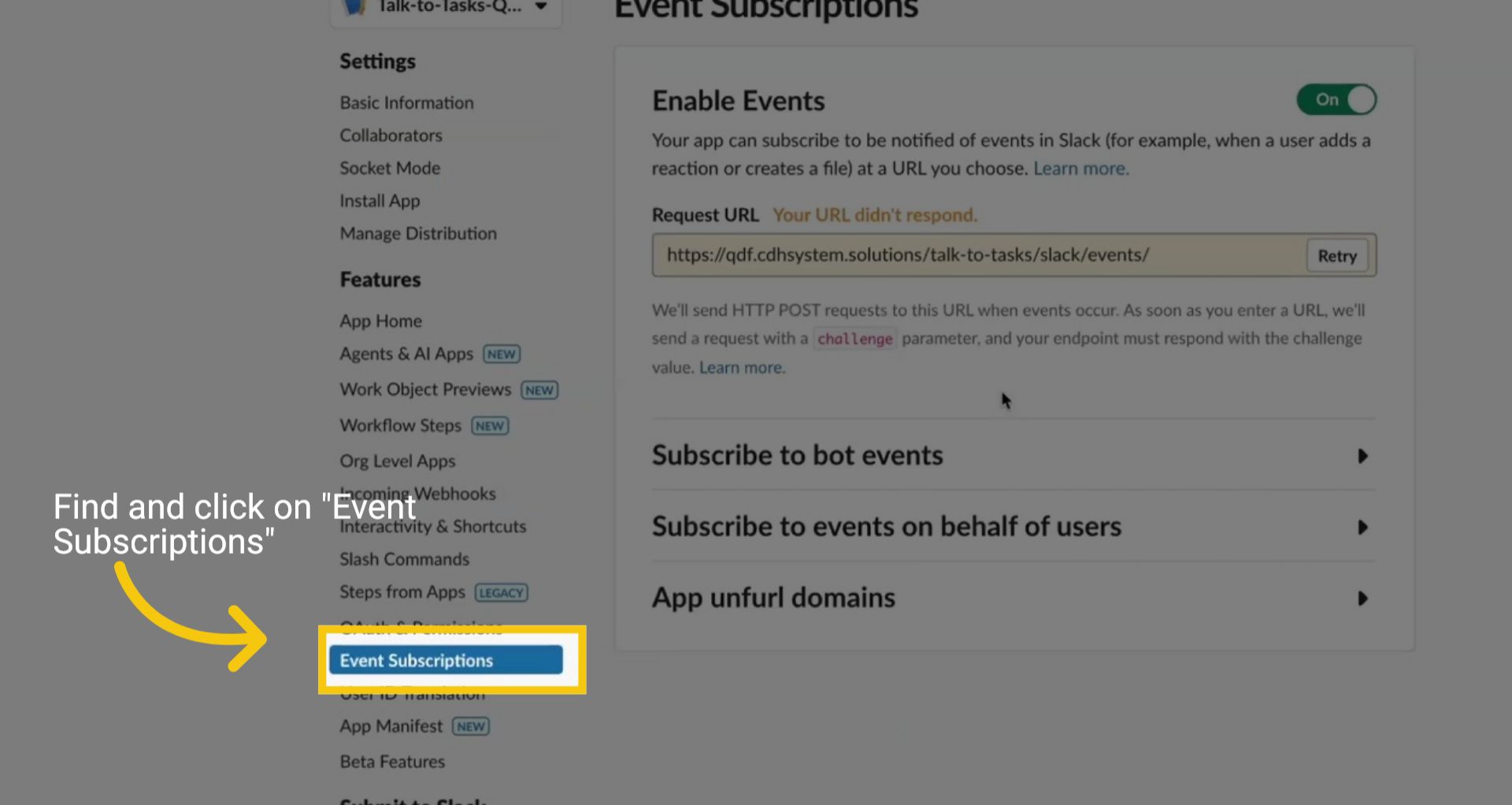
Task: Open App Home feature page
Action: tap(380, 321)
